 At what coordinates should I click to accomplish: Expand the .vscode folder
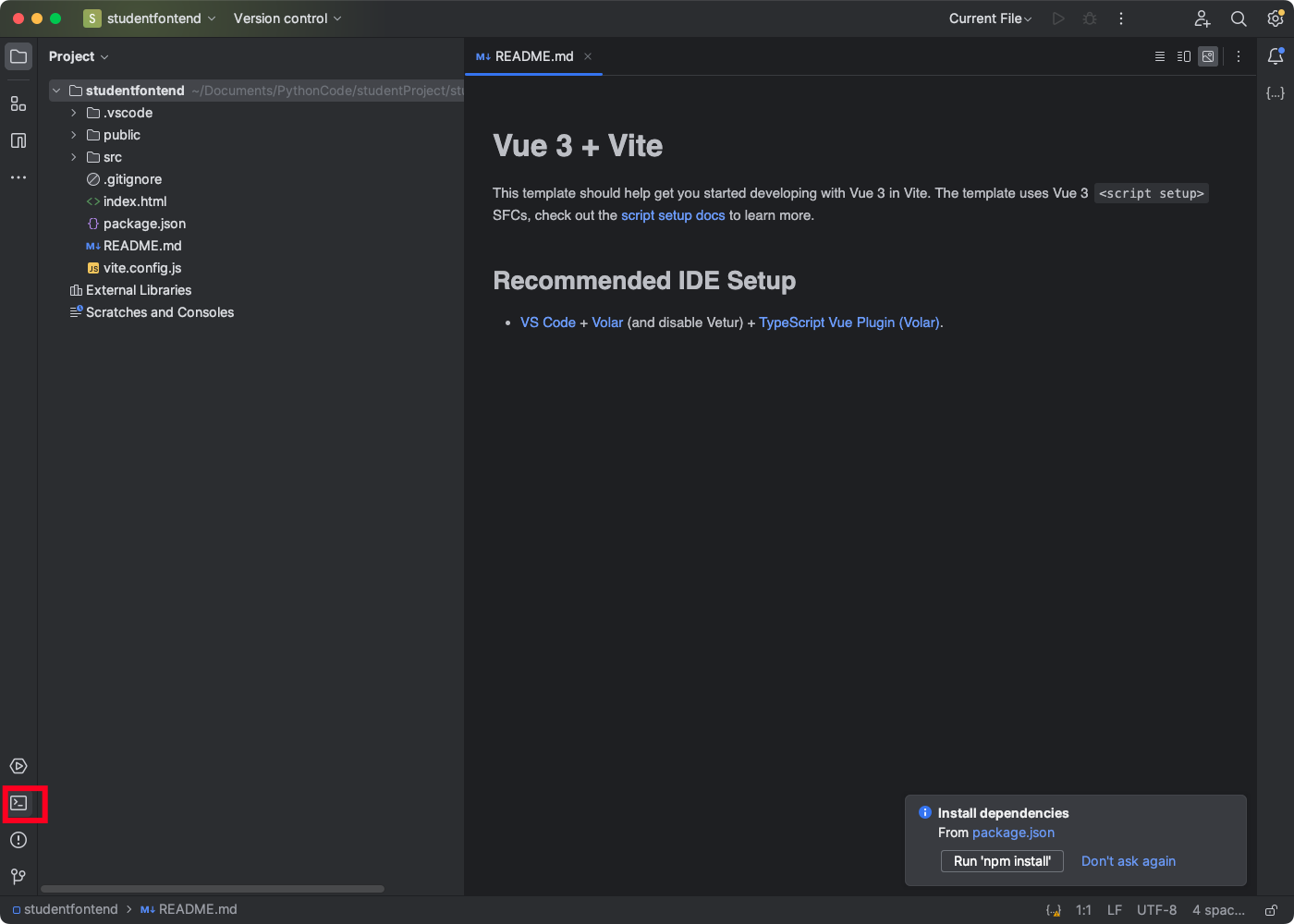coord(74,113)
